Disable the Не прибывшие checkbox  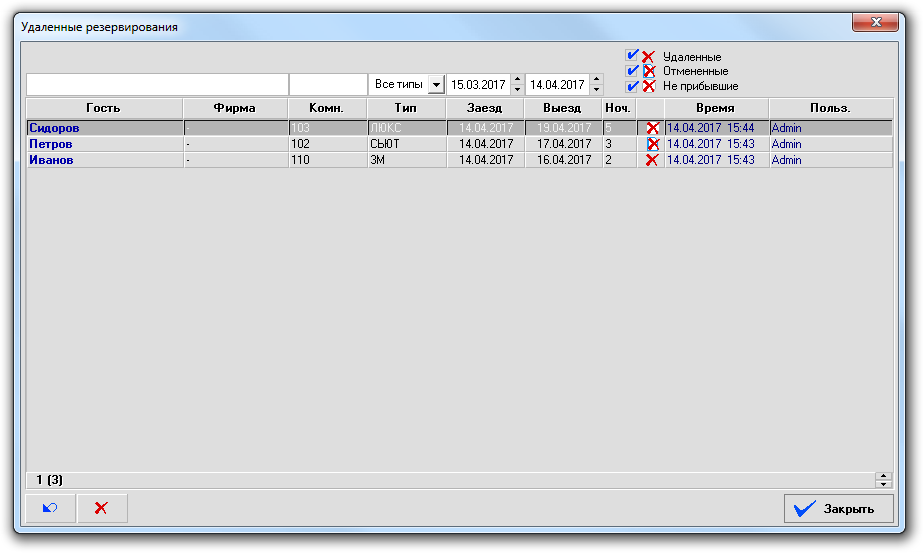coord(632,86)
